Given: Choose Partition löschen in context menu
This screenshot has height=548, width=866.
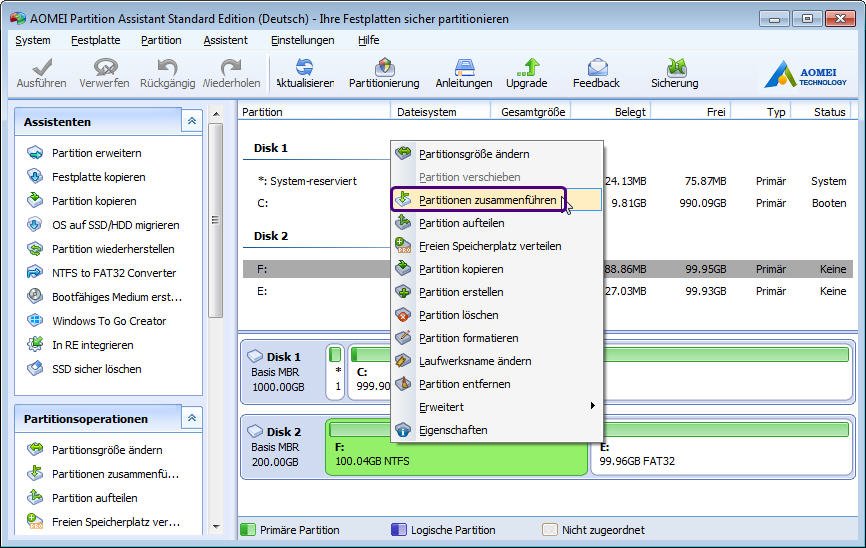Looking at the screenshot, I should (x=497, y=315).
